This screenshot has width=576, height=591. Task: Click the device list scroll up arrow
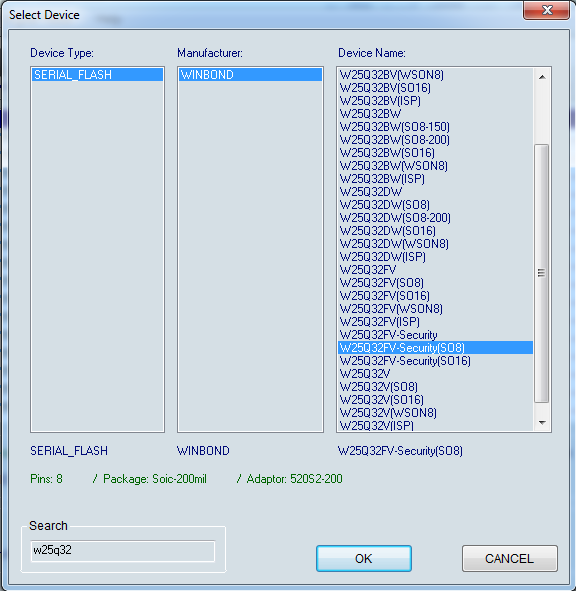(542, 77)
